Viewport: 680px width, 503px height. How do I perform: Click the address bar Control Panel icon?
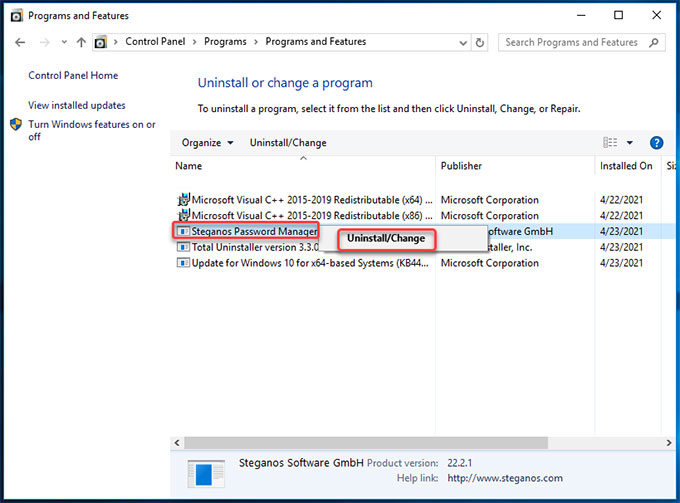[x=101, y=42]
